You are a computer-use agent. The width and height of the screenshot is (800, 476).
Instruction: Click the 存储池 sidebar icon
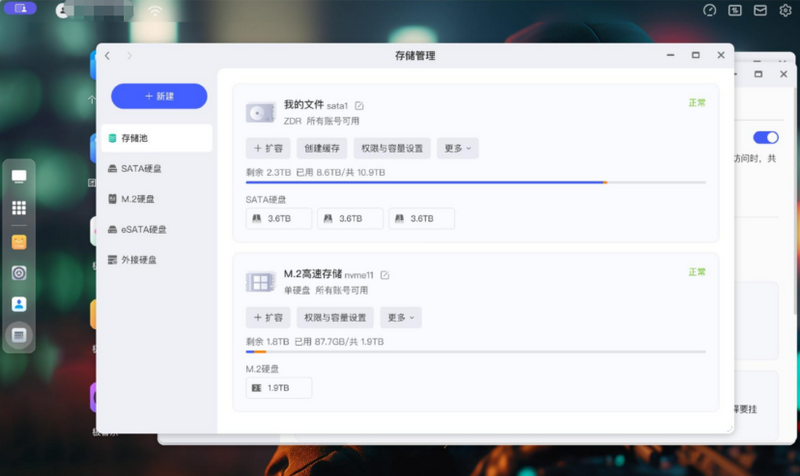tap(112, 138)
